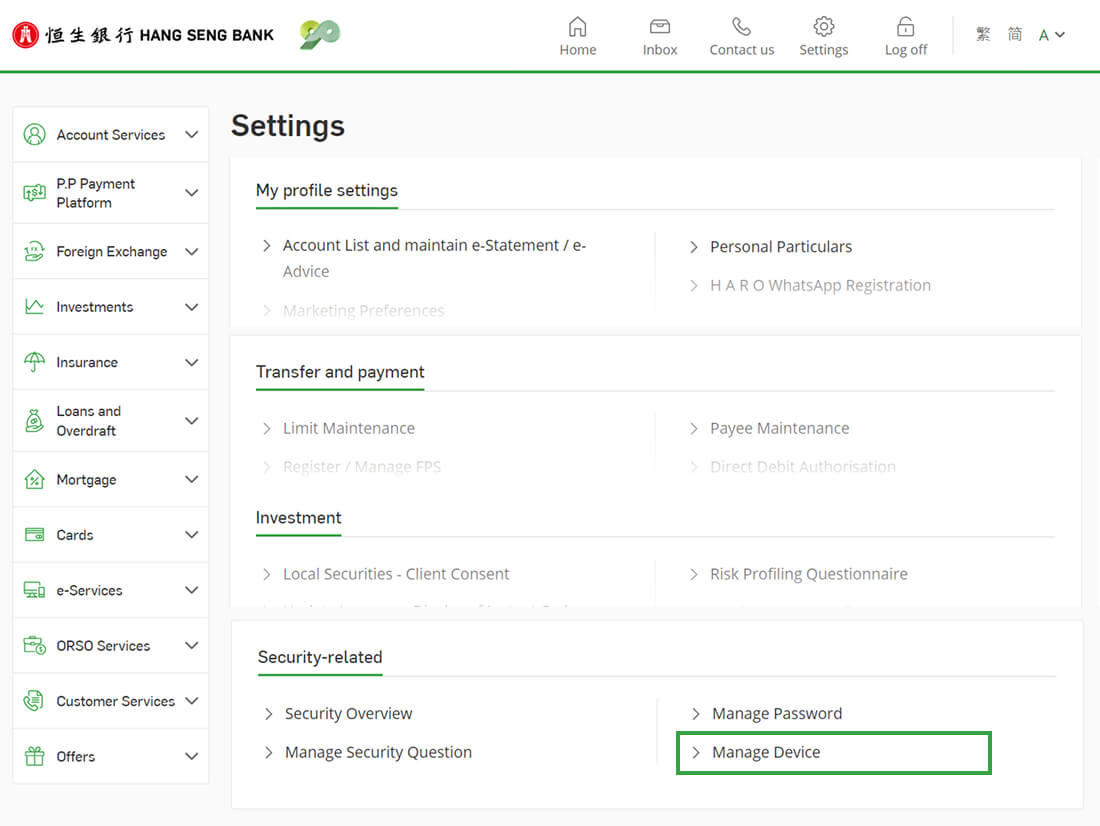Viewport: 1100px width, 826px height.
Task: Open the font size 'A' dropdown
Action: pos(1051,35)
